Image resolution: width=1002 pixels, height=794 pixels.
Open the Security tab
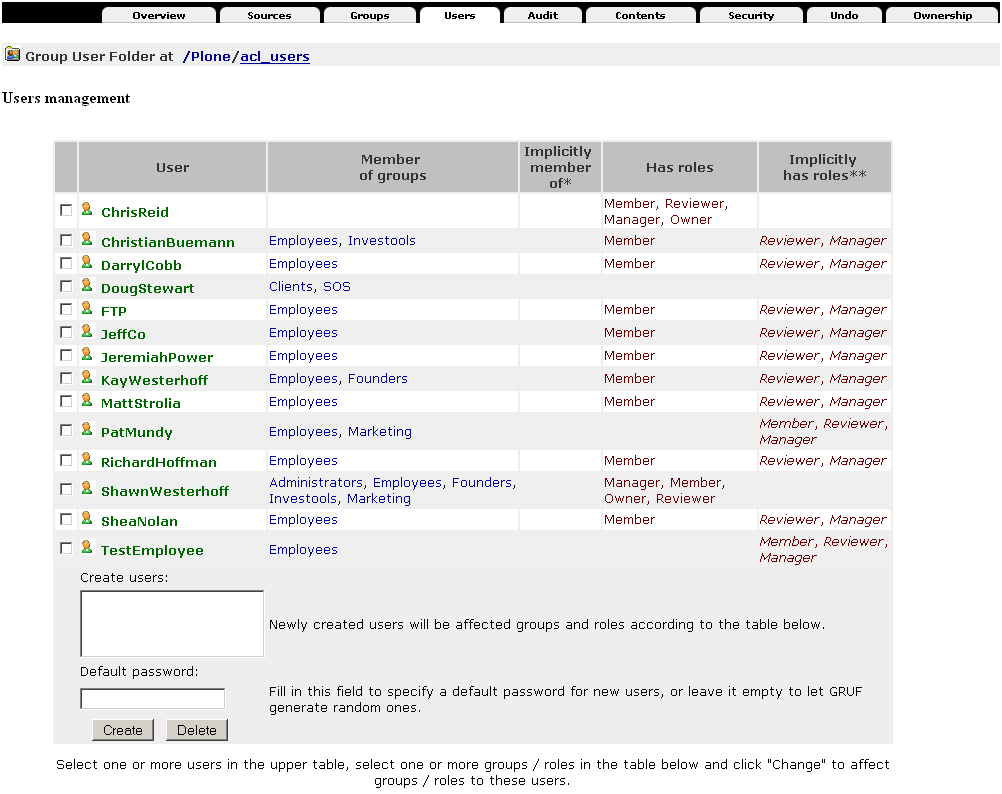click(751, 16)
